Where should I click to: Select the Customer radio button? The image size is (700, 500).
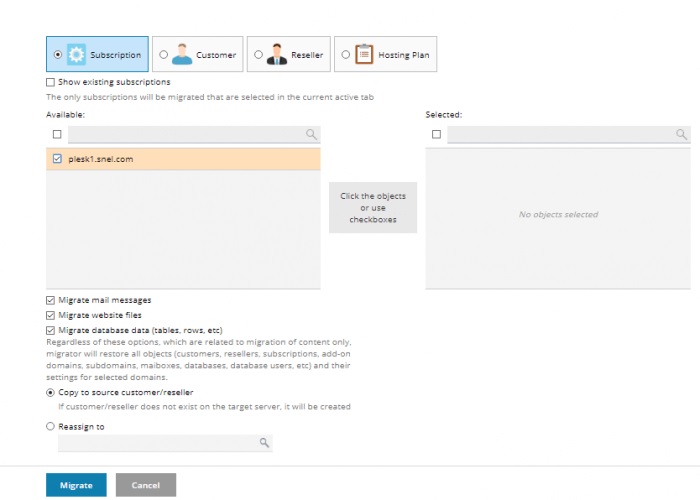click(x=163, y=54)
